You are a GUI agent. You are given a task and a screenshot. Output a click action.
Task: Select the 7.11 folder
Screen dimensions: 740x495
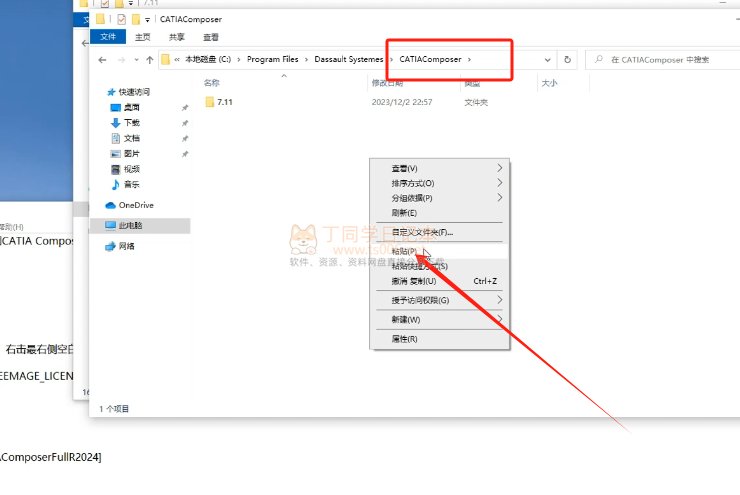[219, 102]
